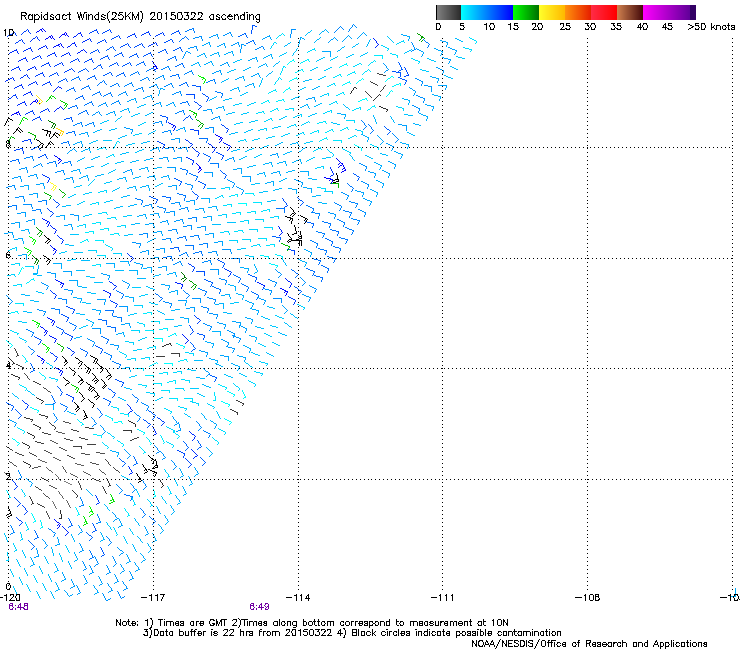Click the 'NOAA/NESDIS/Office of Research and Applications' credit

[589, 644]
